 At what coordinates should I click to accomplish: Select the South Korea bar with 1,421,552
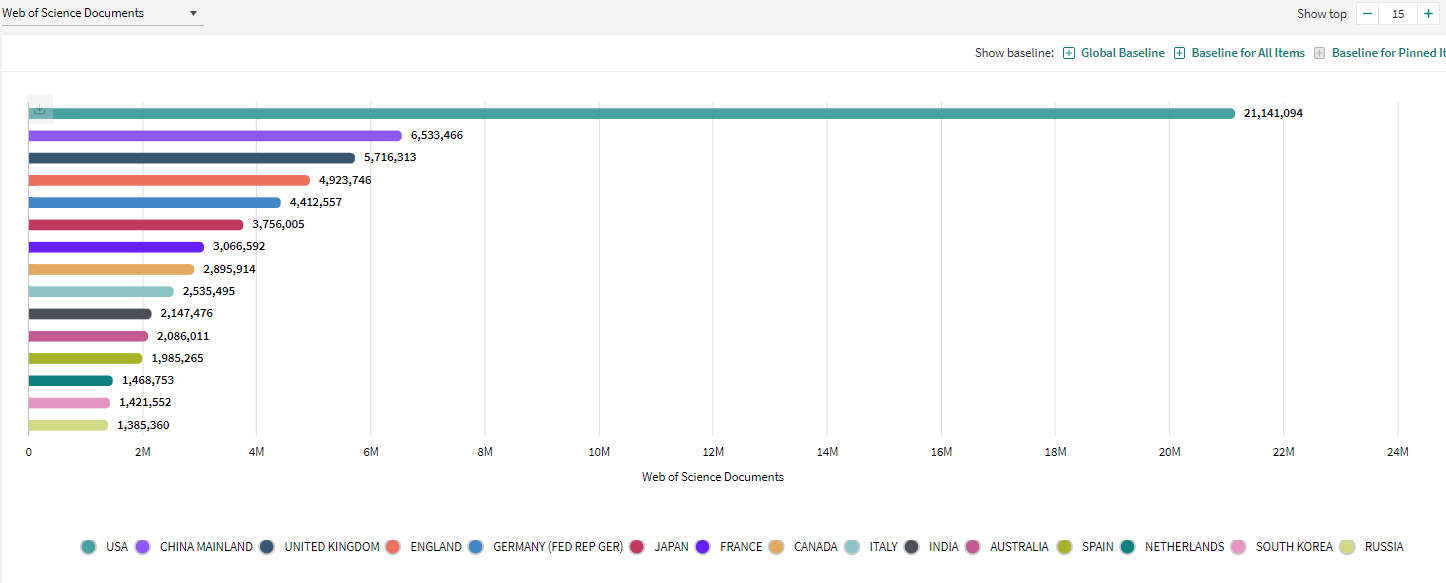pos(69,403)
